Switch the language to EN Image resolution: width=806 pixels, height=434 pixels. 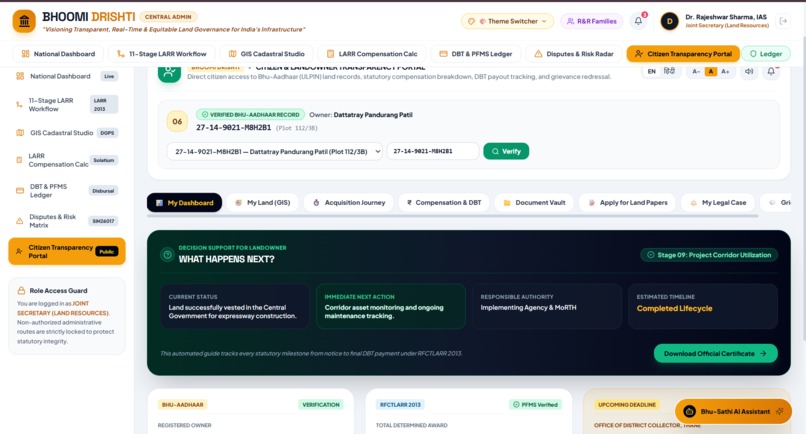[651, 71]
